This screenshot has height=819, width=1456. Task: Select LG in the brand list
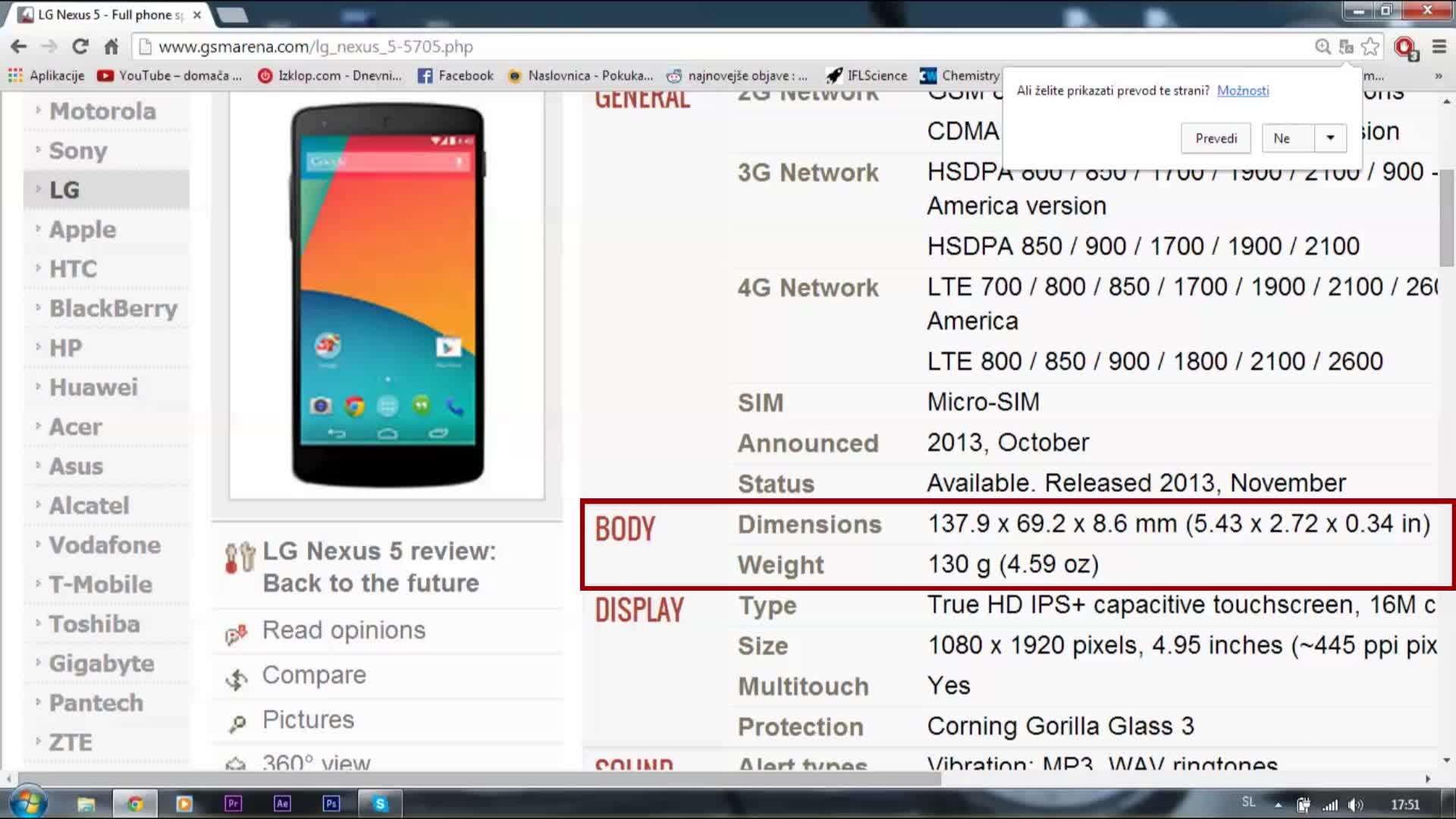pyautogui.click(x=64, y=190)
